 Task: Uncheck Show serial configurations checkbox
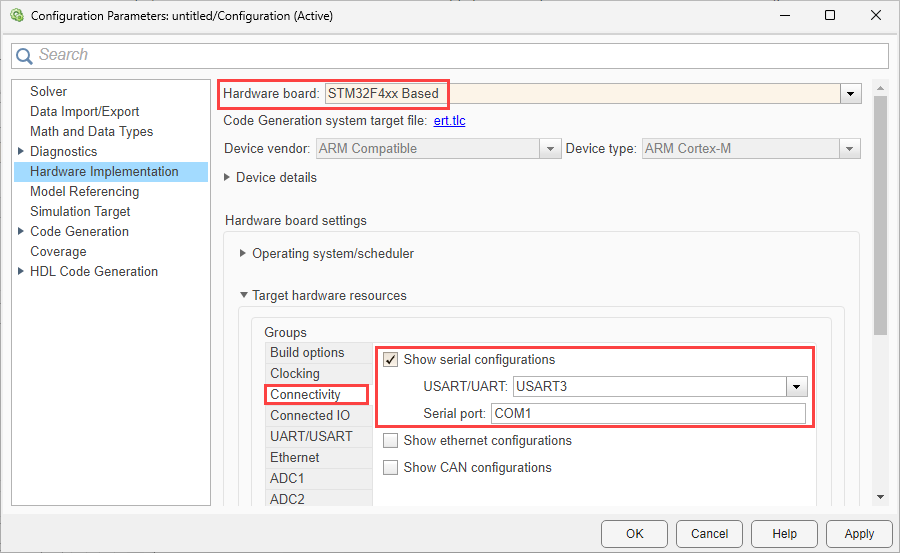click(391, 360)
